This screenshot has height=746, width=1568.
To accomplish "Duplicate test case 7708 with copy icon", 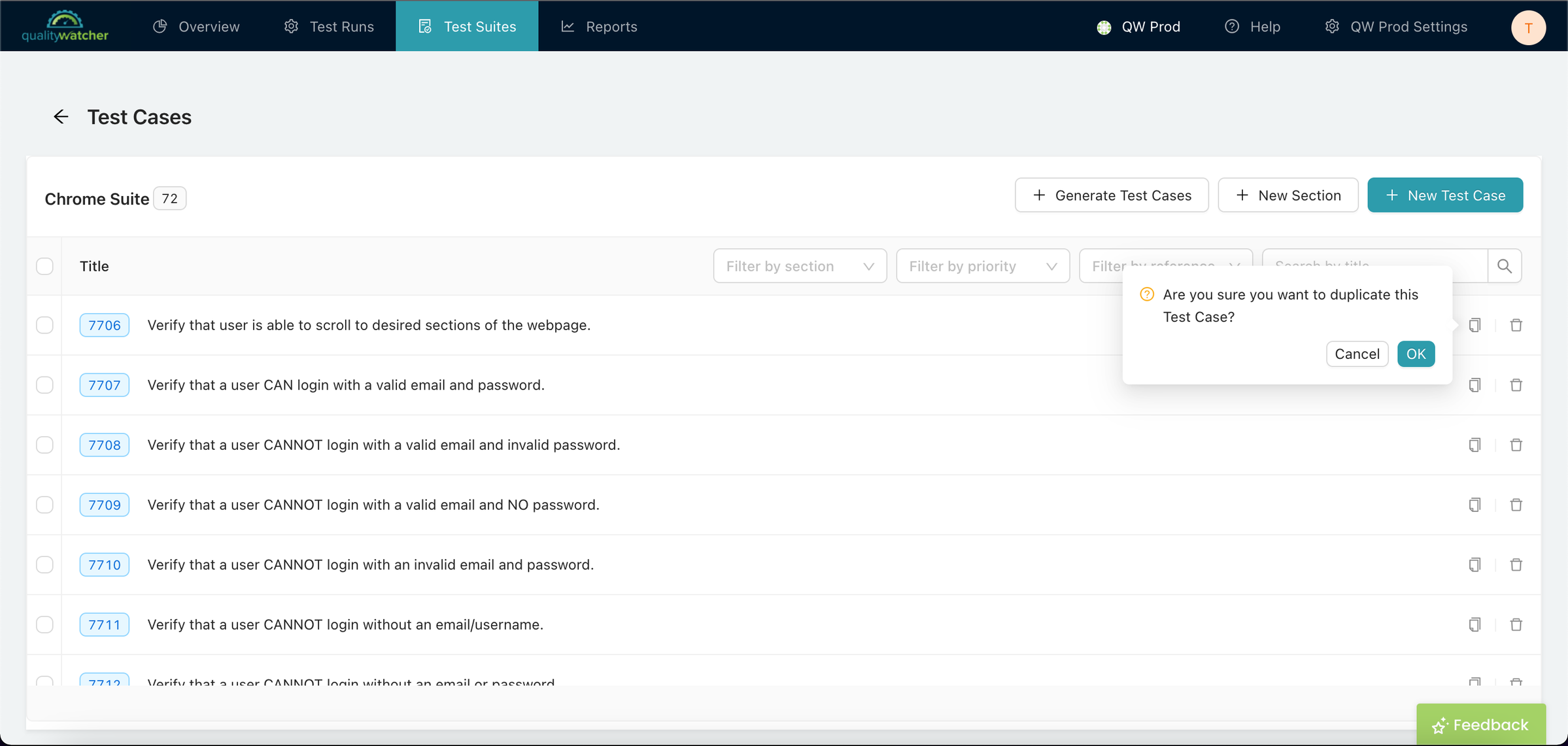I will [1474, 445].
